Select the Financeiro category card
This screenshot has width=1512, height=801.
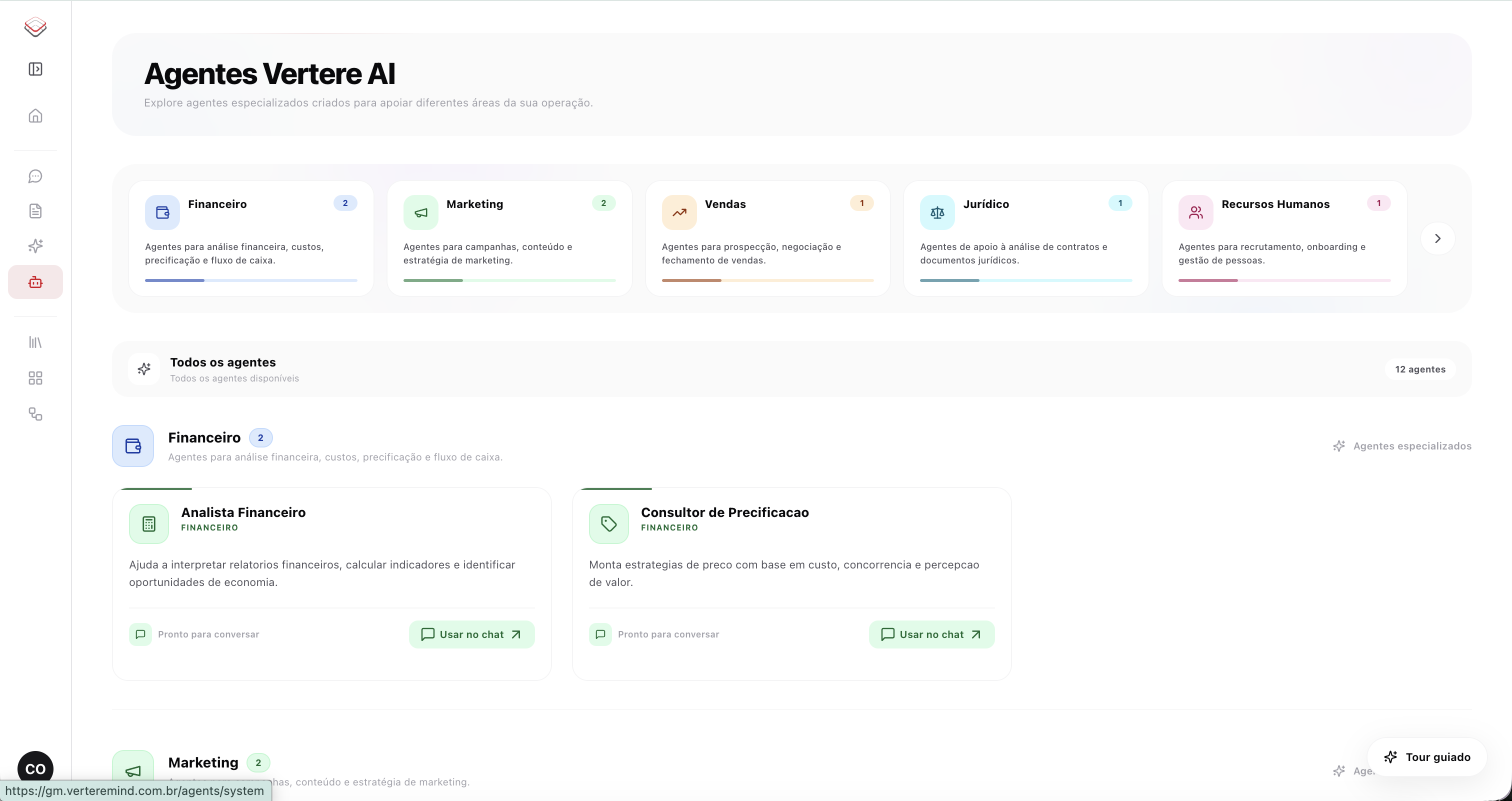(x=251, y=238)
